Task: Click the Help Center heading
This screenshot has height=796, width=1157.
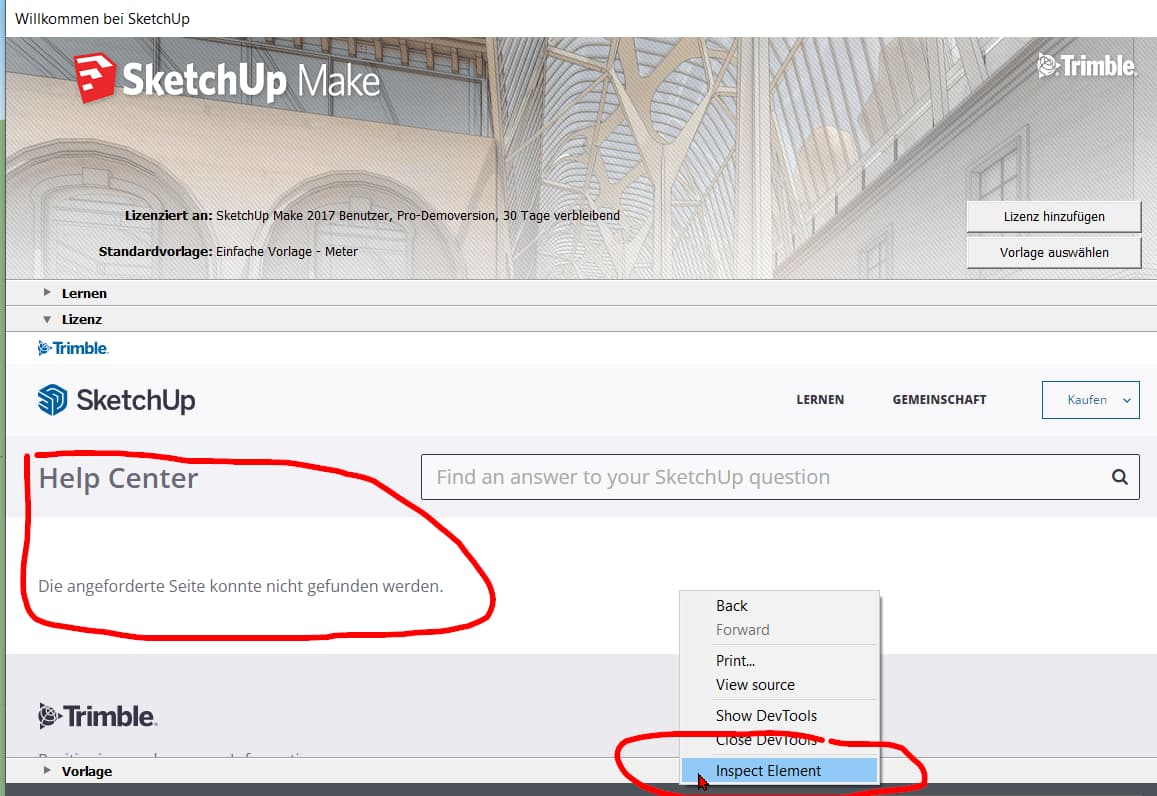Action: point(118,479)
